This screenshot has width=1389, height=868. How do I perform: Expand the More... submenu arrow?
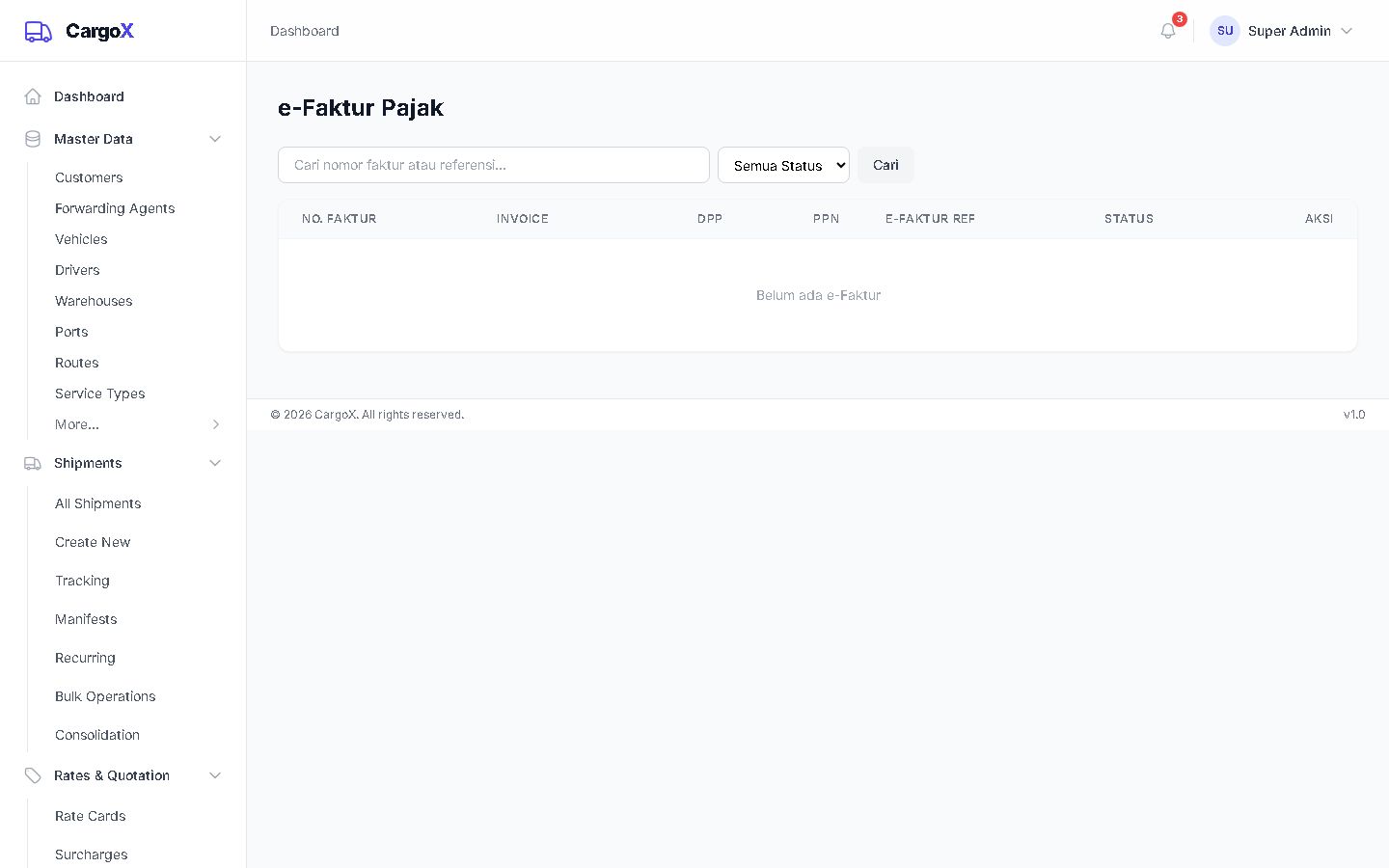coord(216,424)
